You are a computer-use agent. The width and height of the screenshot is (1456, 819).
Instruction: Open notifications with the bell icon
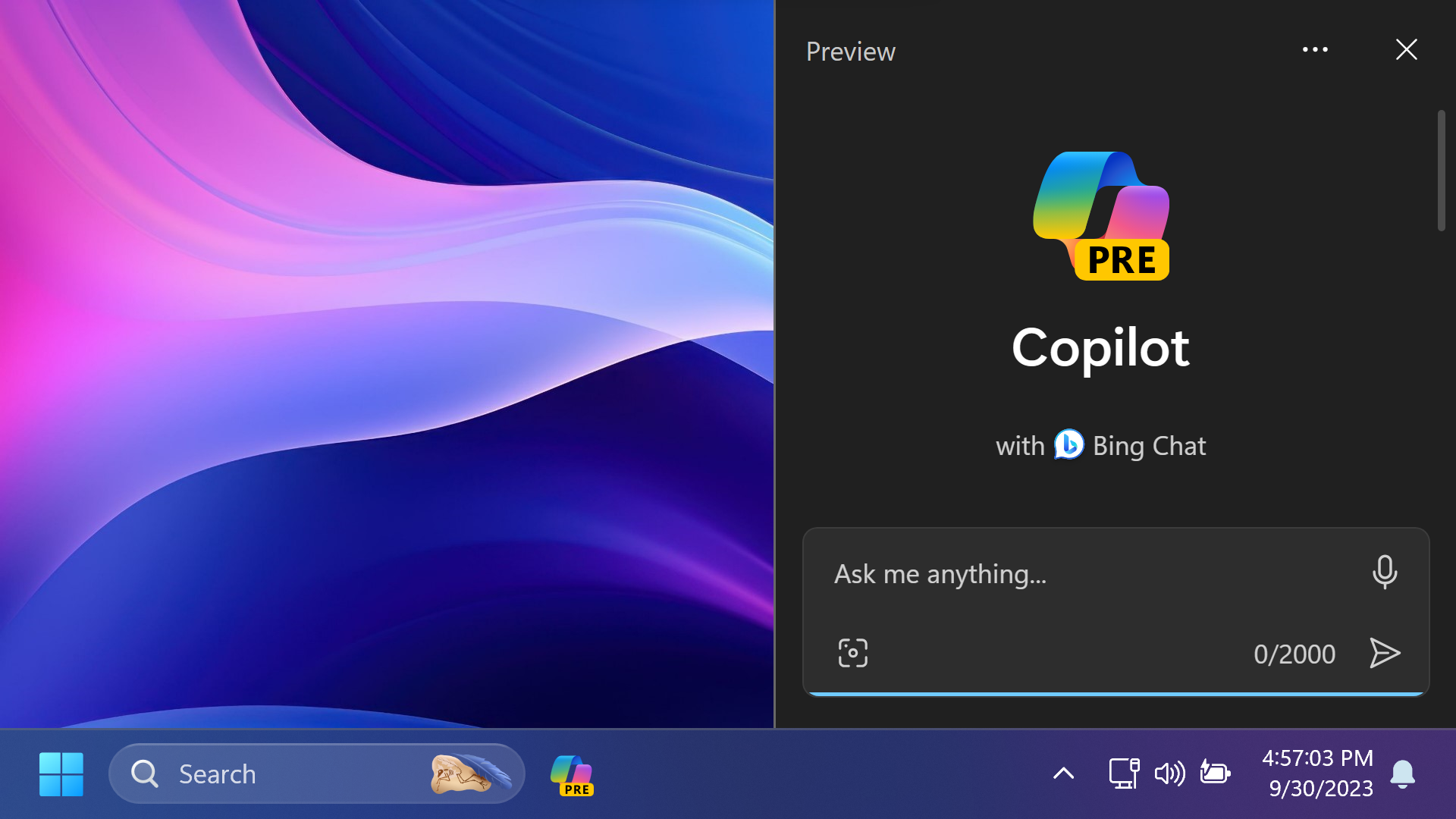coord(1403,774)
